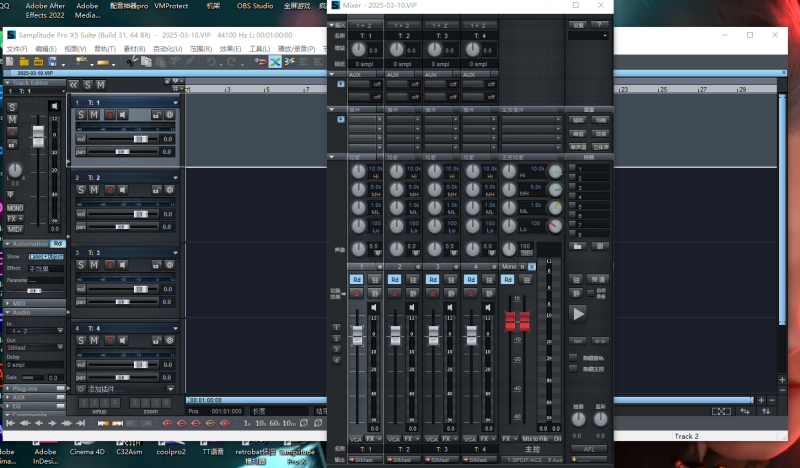
Task: Click the lock icon on track T: 3
Action: click(x=157, y=265)
